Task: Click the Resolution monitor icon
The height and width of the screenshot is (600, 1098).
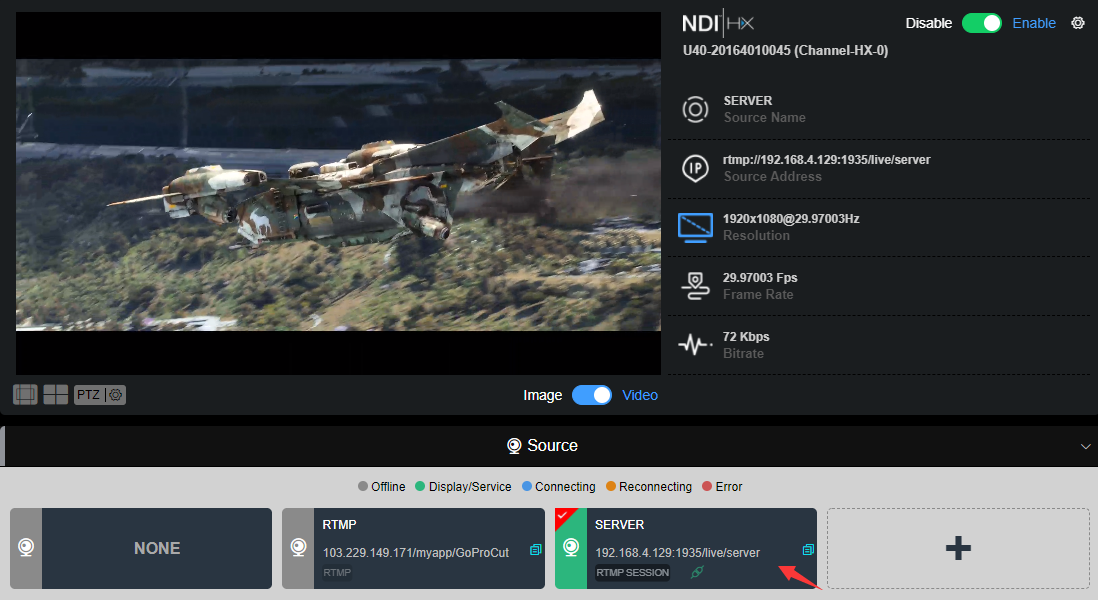Action: tap(695, 228)
